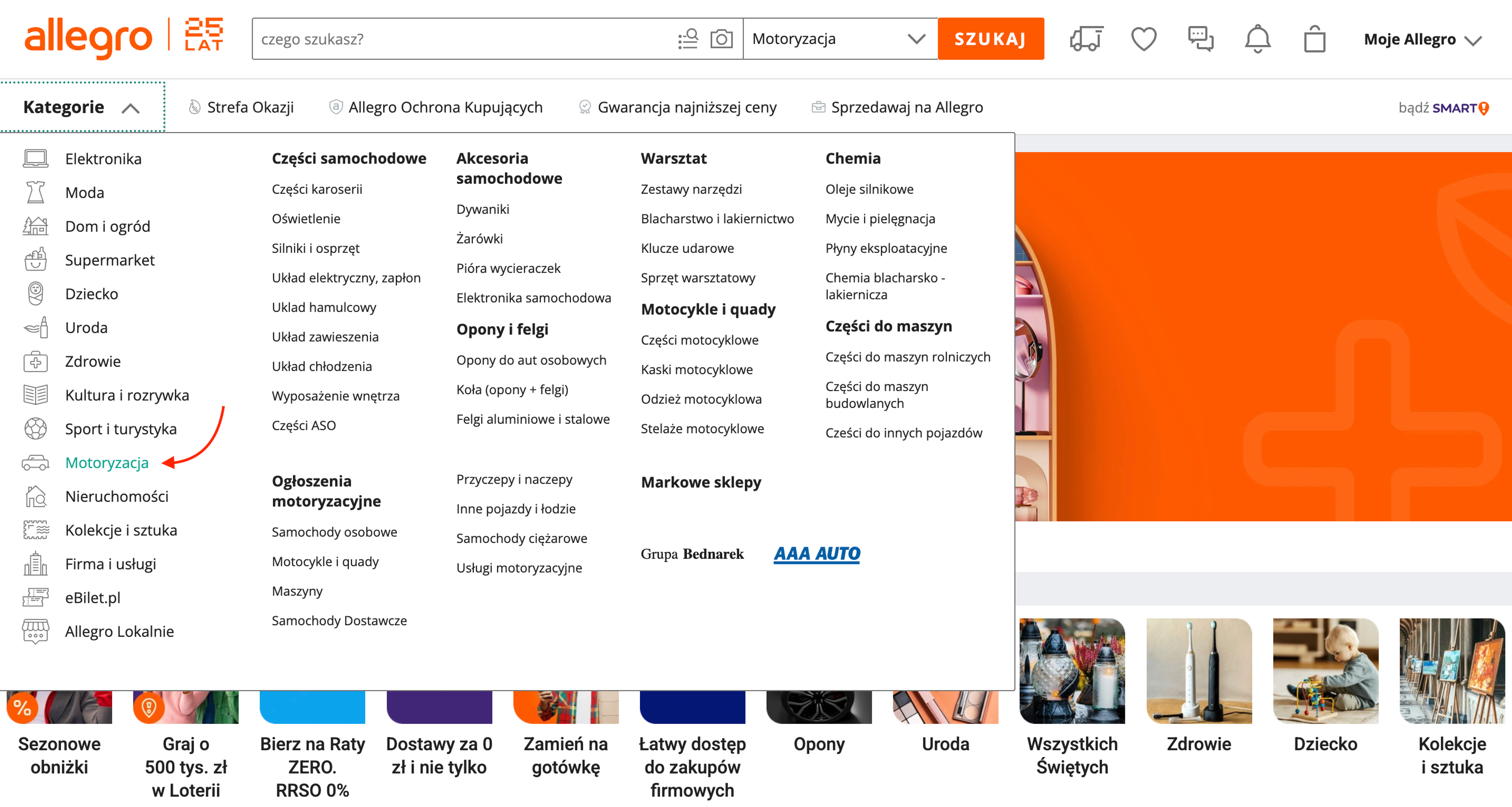Select Nieruchomości in the categories list
The height and width of the screenshot is (807, 1512).
coord(117,497)
